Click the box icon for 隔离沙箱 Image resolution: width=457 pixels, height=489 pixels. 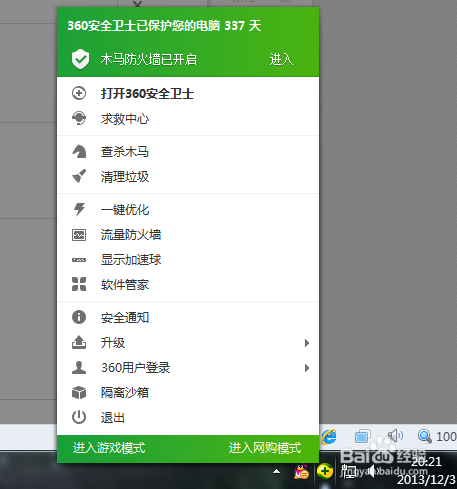tap(79, 392)
